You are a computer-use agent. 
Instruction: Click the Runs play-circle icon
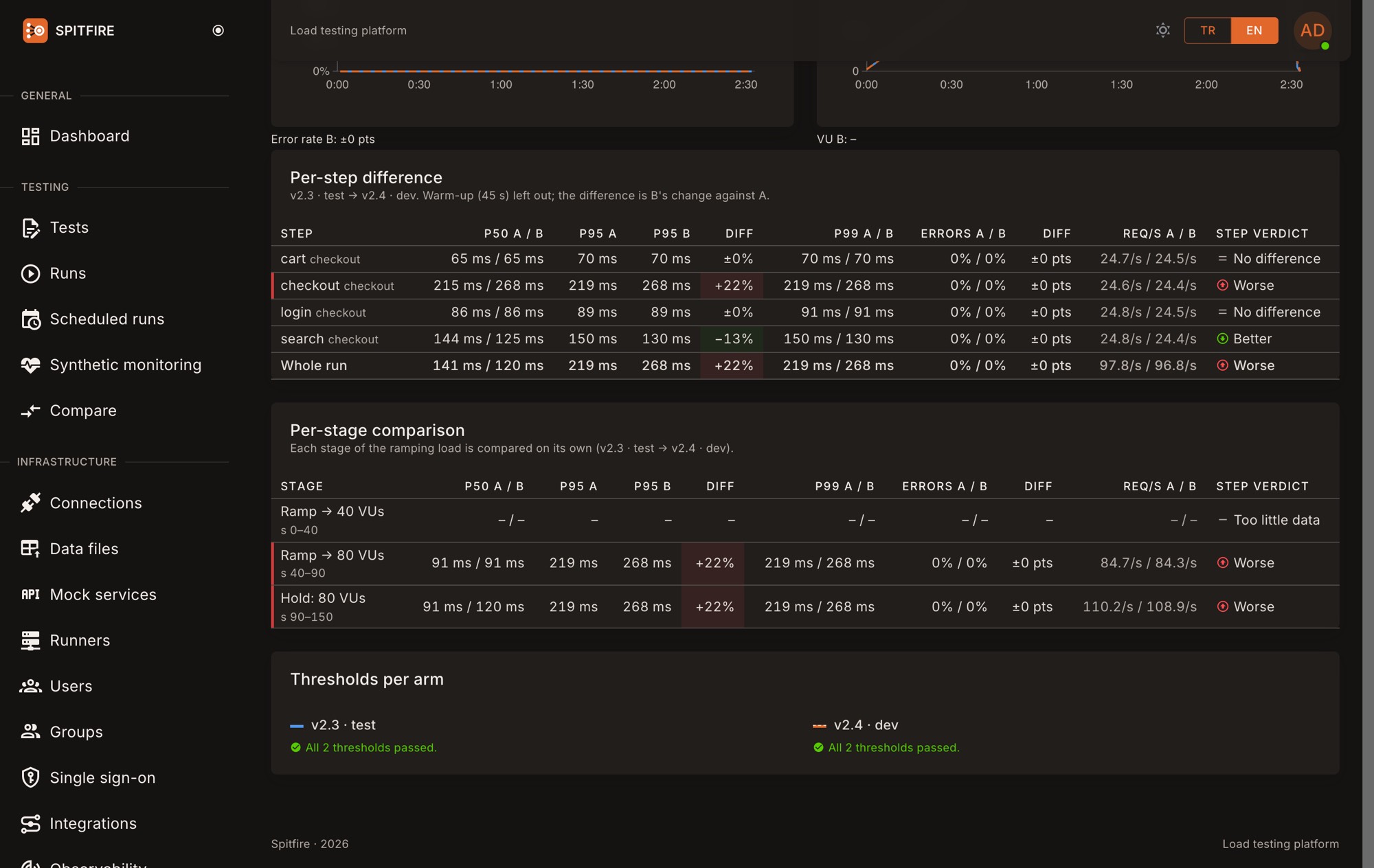click(x=30, y=273)
